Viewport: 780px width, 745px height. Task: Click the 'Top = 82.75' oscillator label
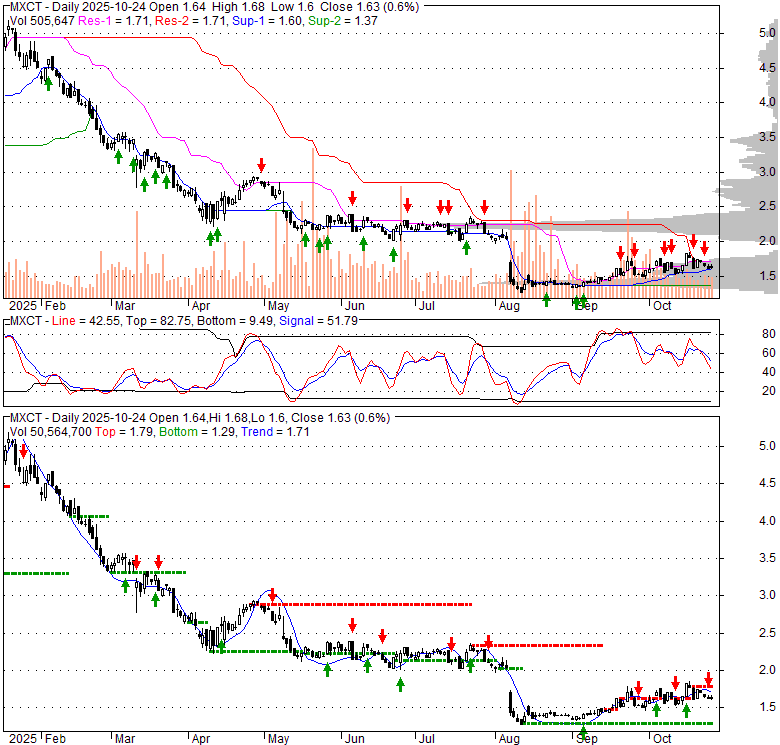click(x=158, y=321)
